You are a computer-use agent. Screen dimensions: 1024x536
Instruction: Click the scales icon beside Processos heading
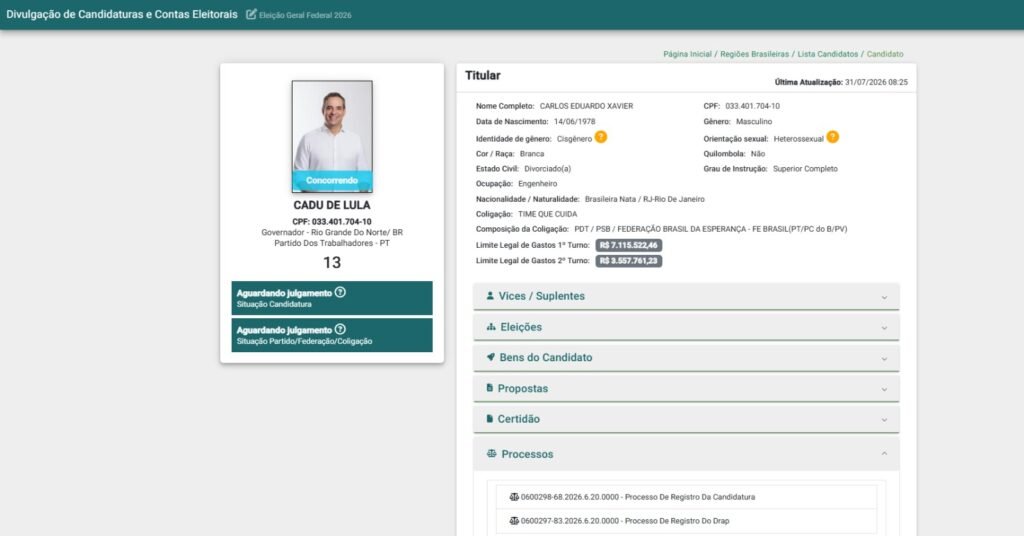tap(492, 454)
